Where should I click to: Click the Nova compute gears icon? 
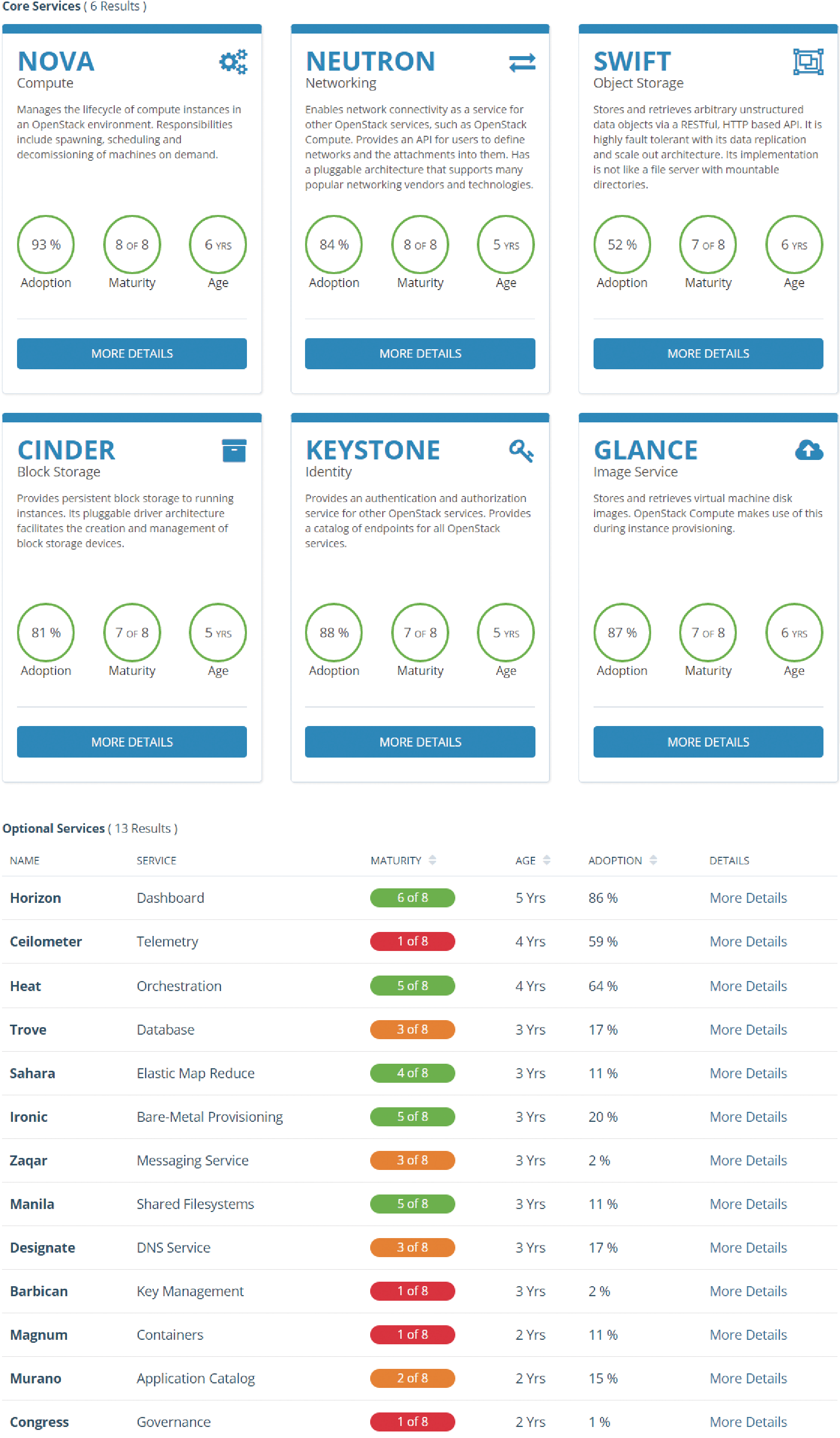233,62
